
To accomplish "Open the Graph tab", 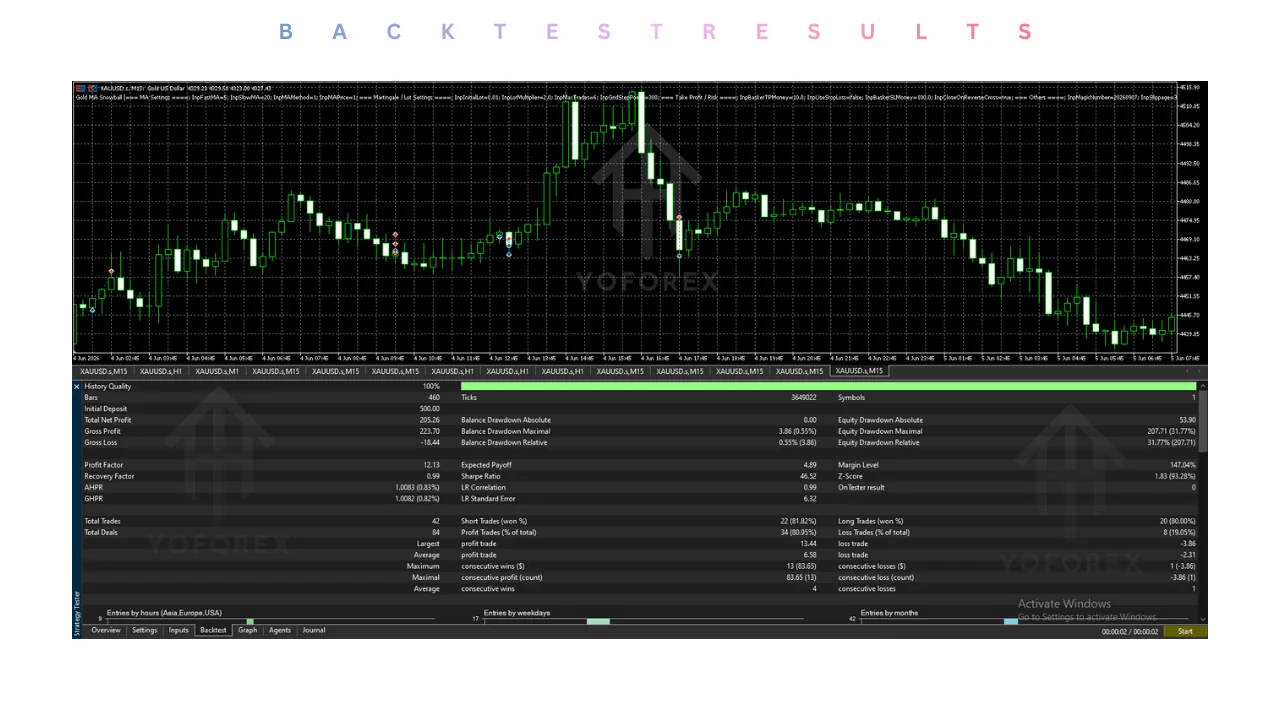I will (247, 630).
